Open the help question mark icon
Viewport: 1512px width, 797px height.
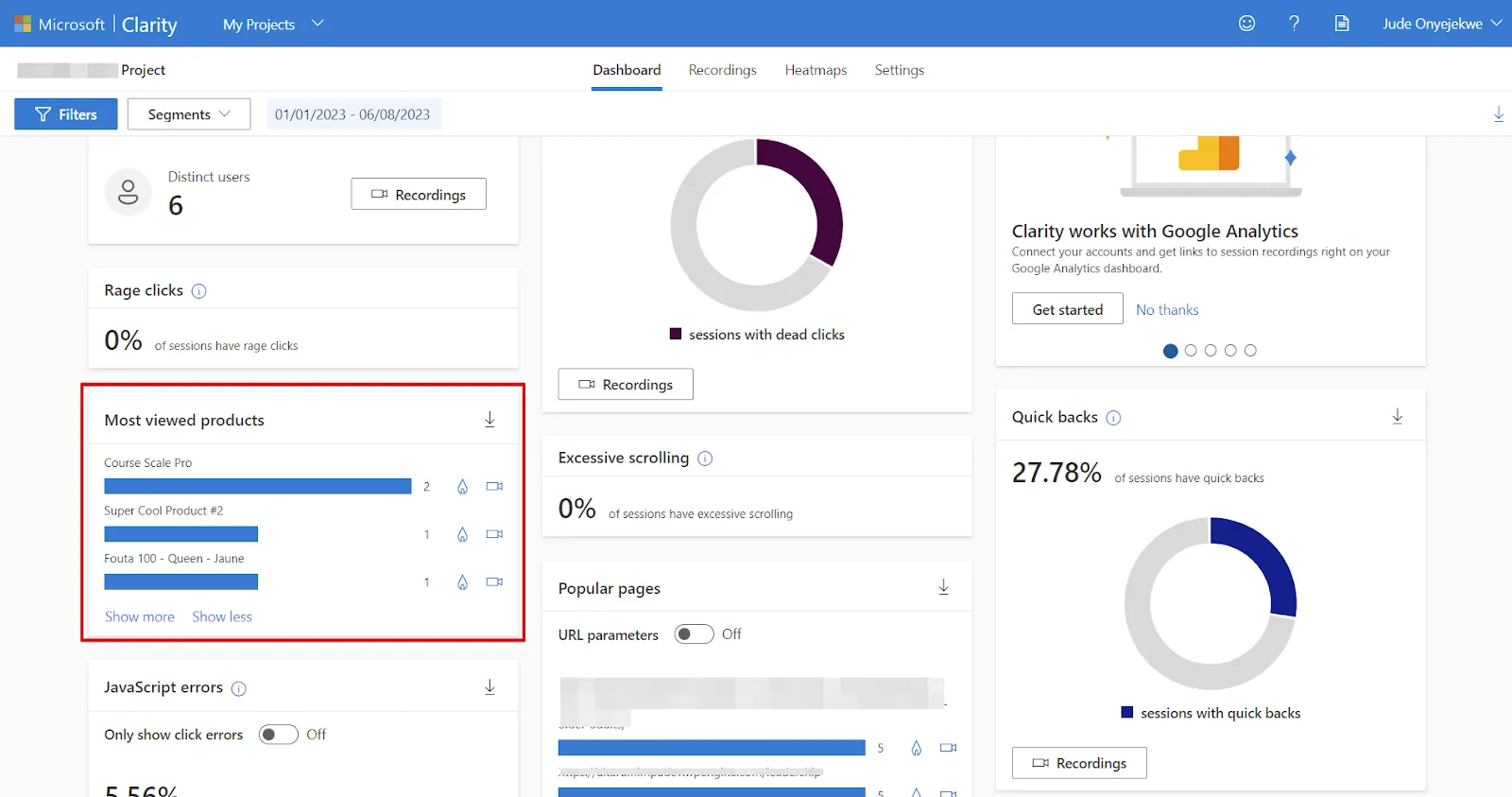1294,24
